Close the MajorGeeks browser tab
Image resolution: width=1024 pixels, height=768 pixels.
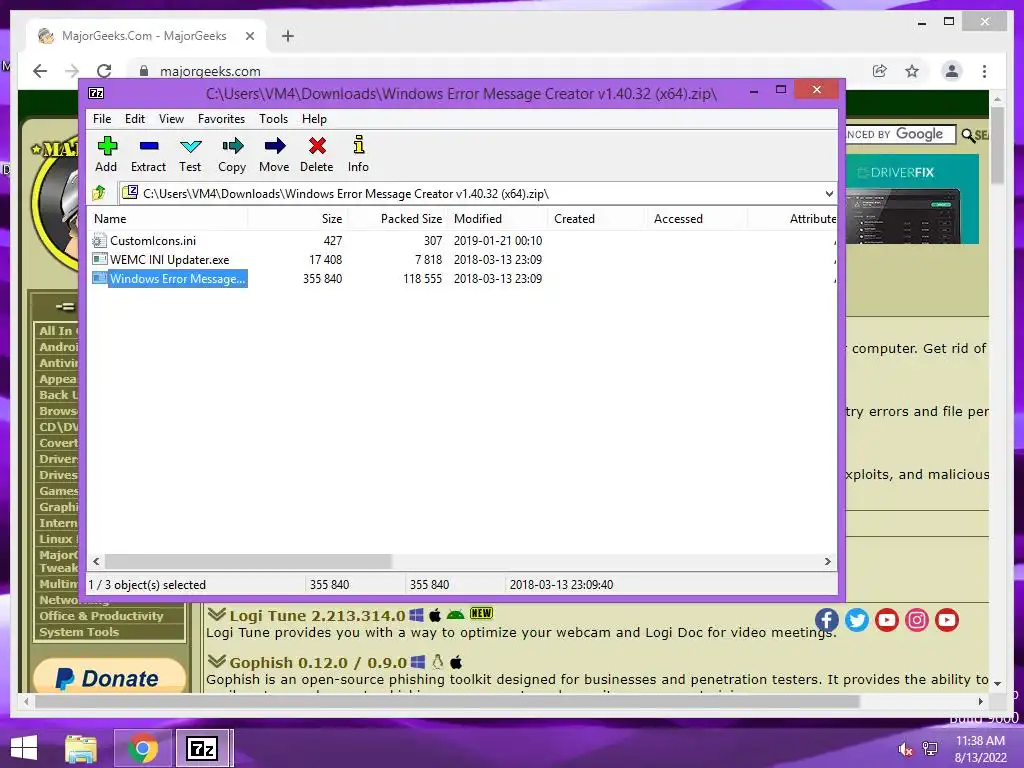pos(249,36)
